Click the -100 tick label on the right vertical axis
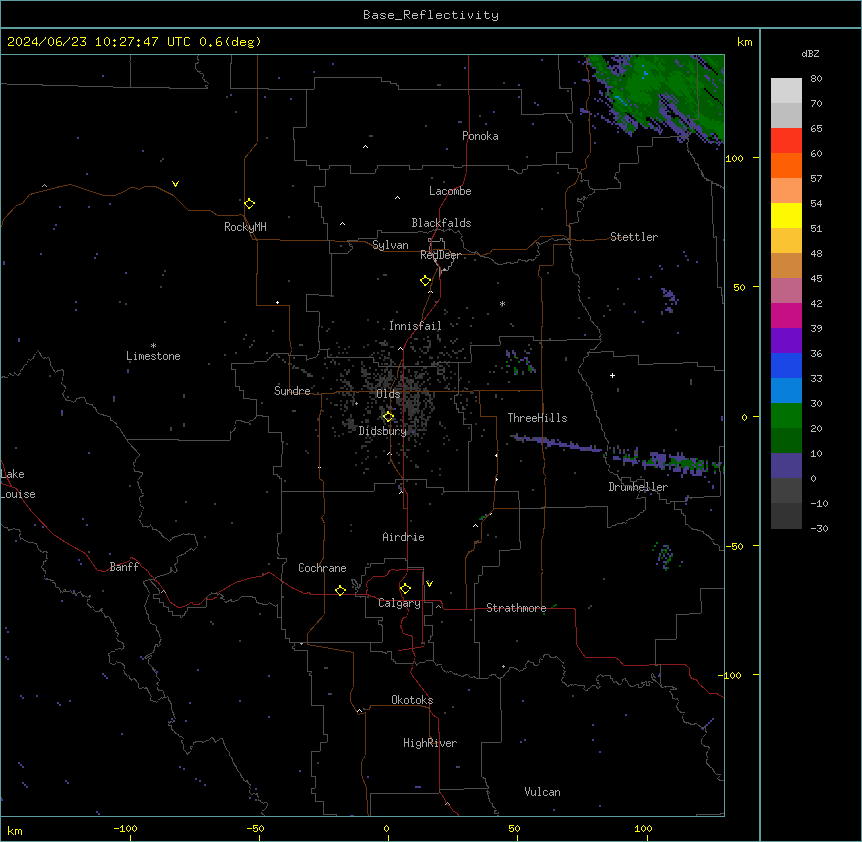862x842 pixels. [x=731, y=675]
